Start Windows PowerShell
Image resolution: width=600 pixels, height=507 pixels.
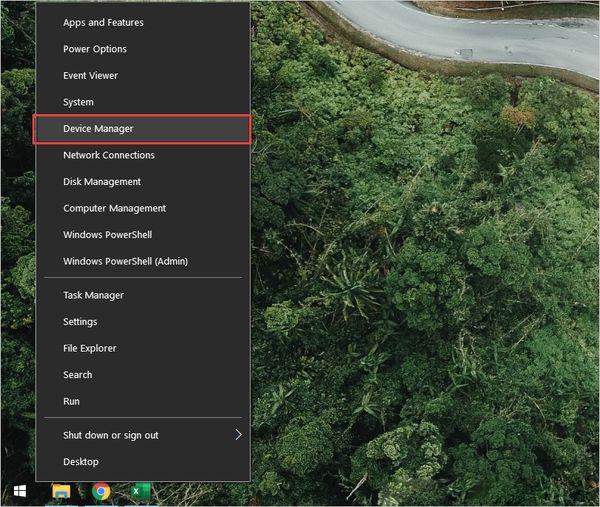(x=105, y=235)
